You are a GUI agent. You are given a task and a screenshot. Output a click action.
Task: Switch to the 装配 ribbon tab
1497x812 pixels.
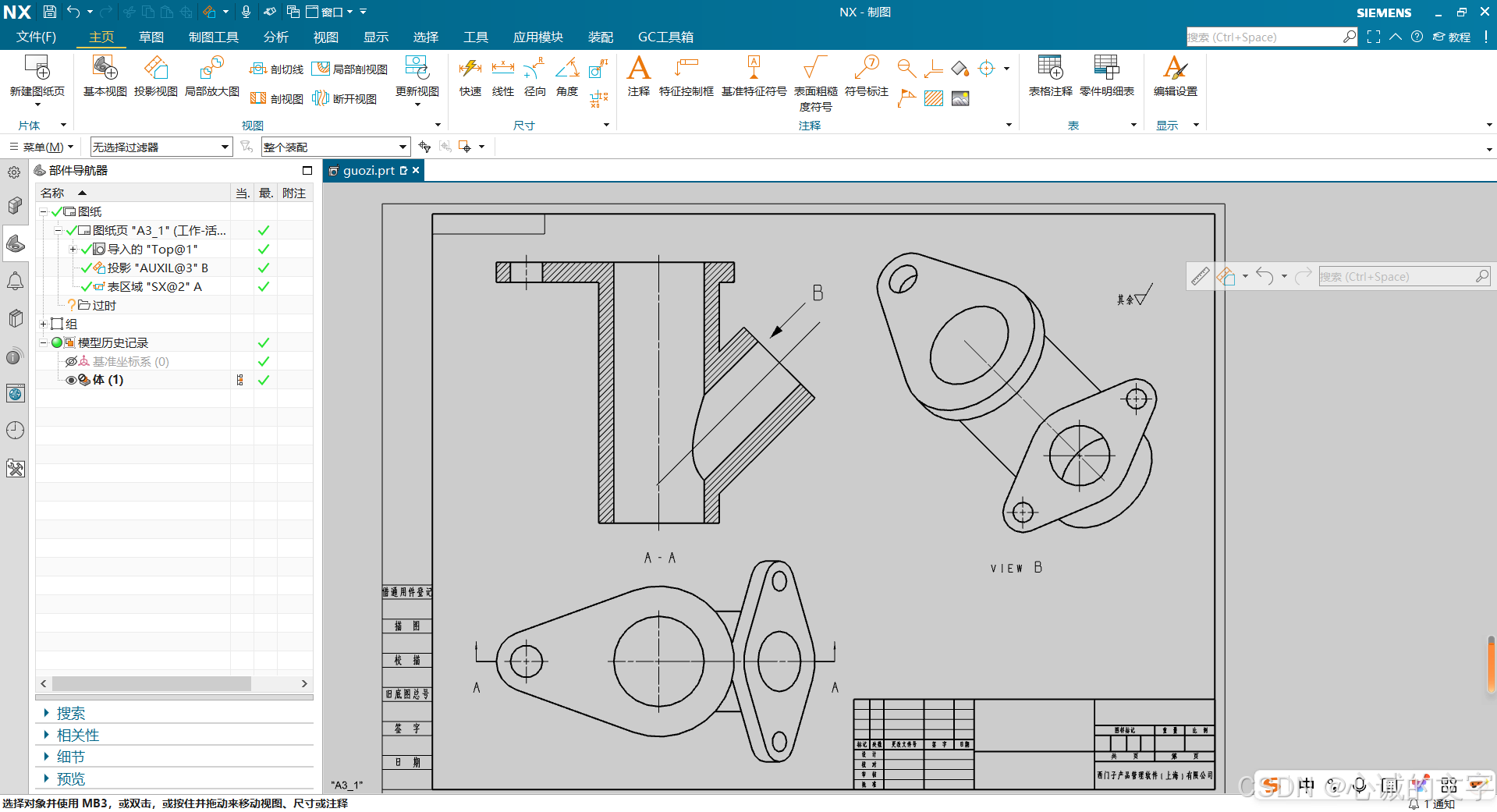[601, 37]
